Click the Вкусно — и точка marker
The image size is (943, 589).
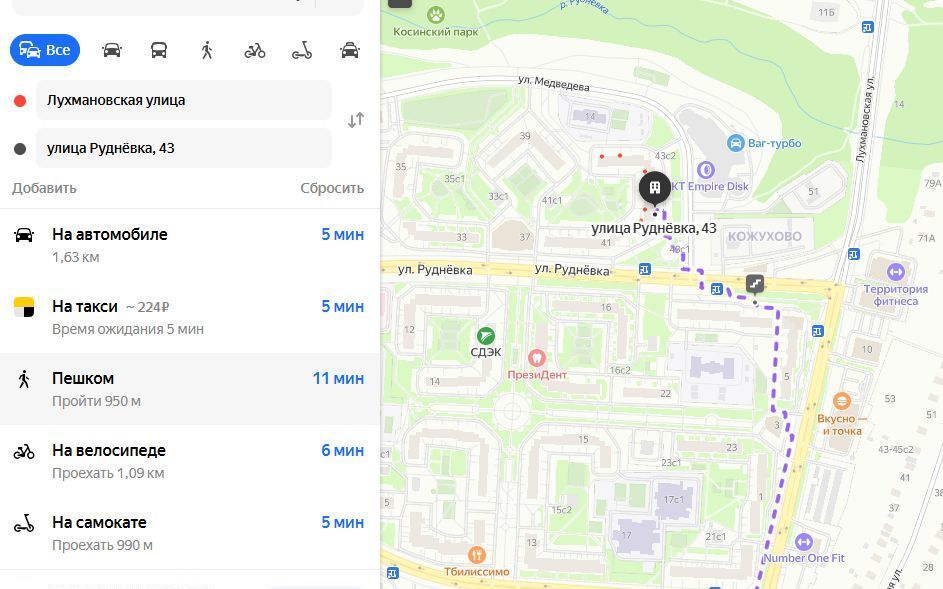coord(841,401)
